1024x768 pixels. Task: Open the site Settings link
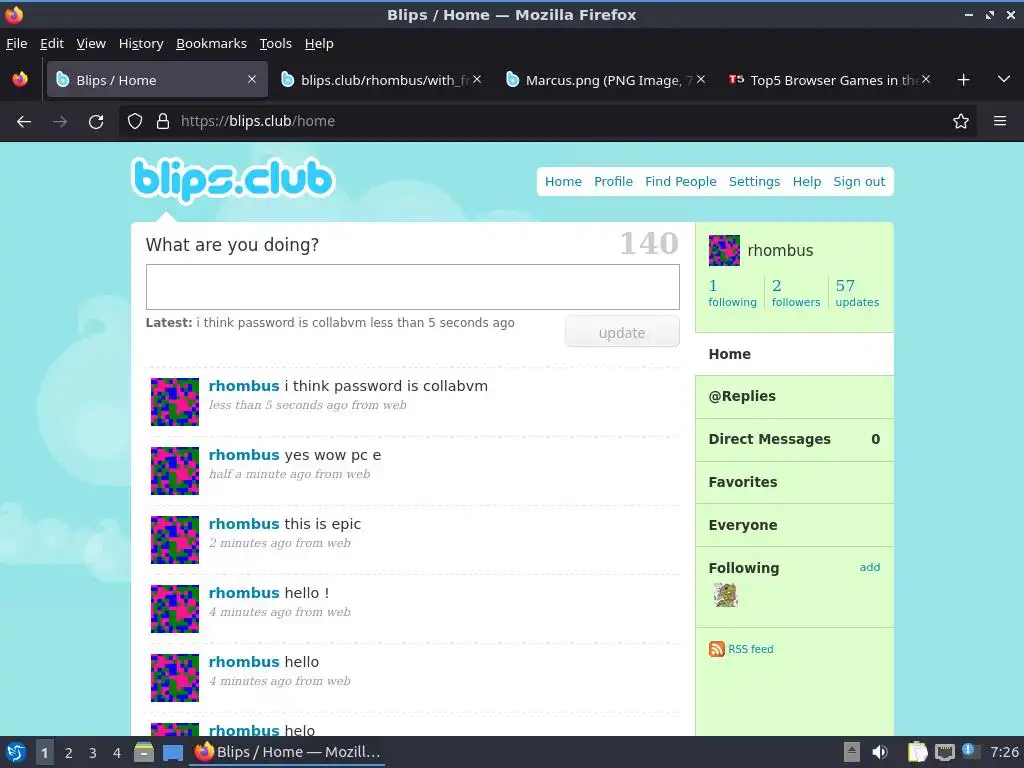click(754, 182)
